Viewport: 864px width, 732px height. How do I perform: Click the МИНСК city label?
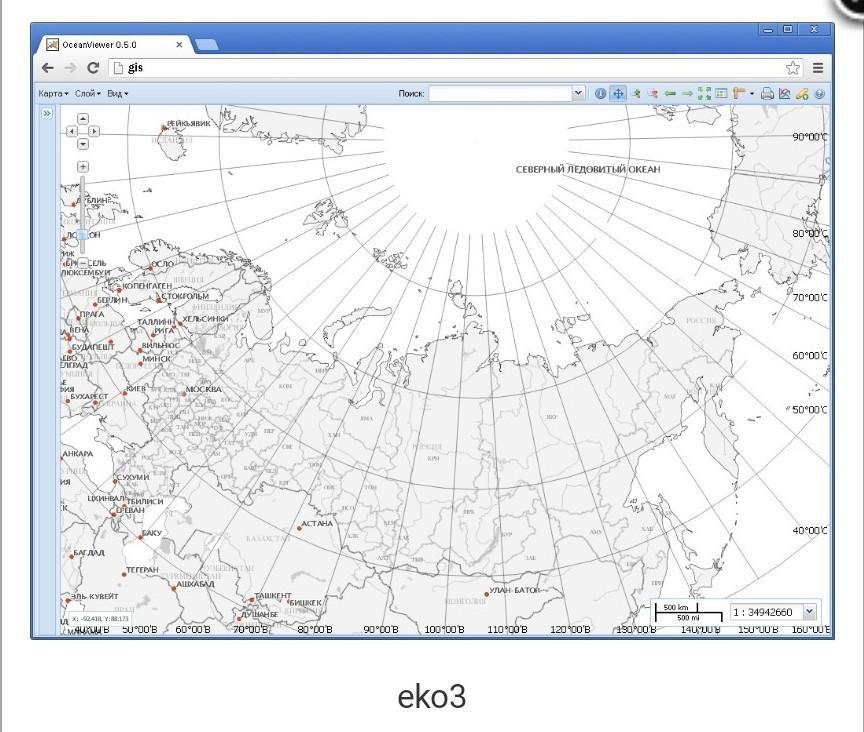(x=156, y=358)
